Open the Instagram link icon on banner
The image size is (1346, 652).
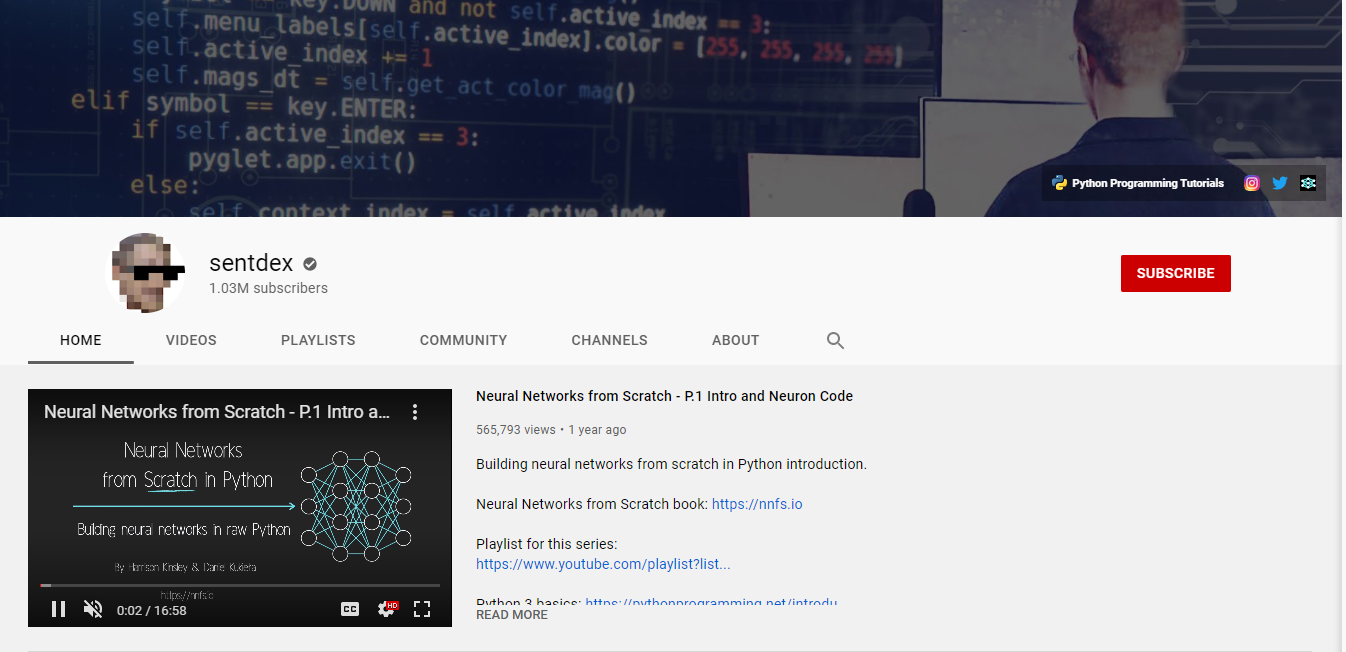point(1251,183)
